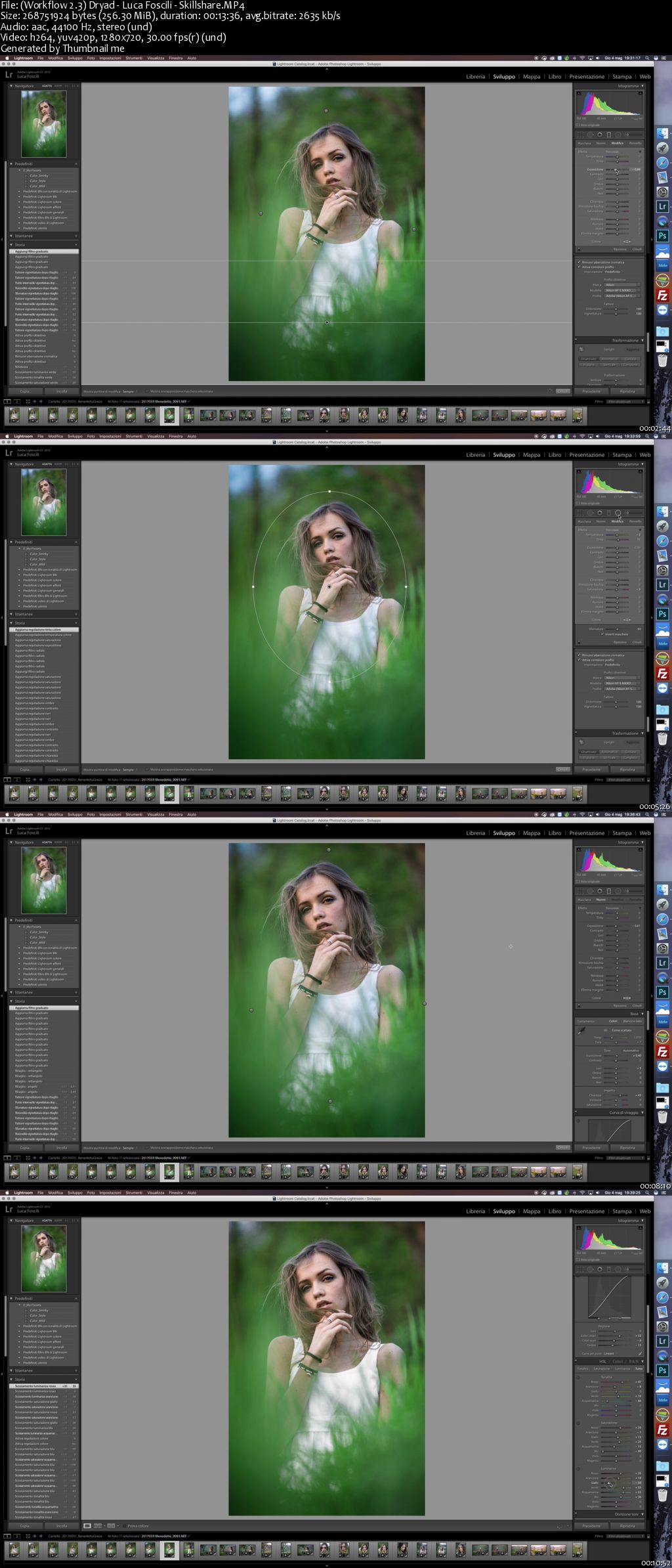Toggle mask panel on/off switch, 00:02:44 frame
The height and width of the screenshot is (1568, 672).
point(578,250)
